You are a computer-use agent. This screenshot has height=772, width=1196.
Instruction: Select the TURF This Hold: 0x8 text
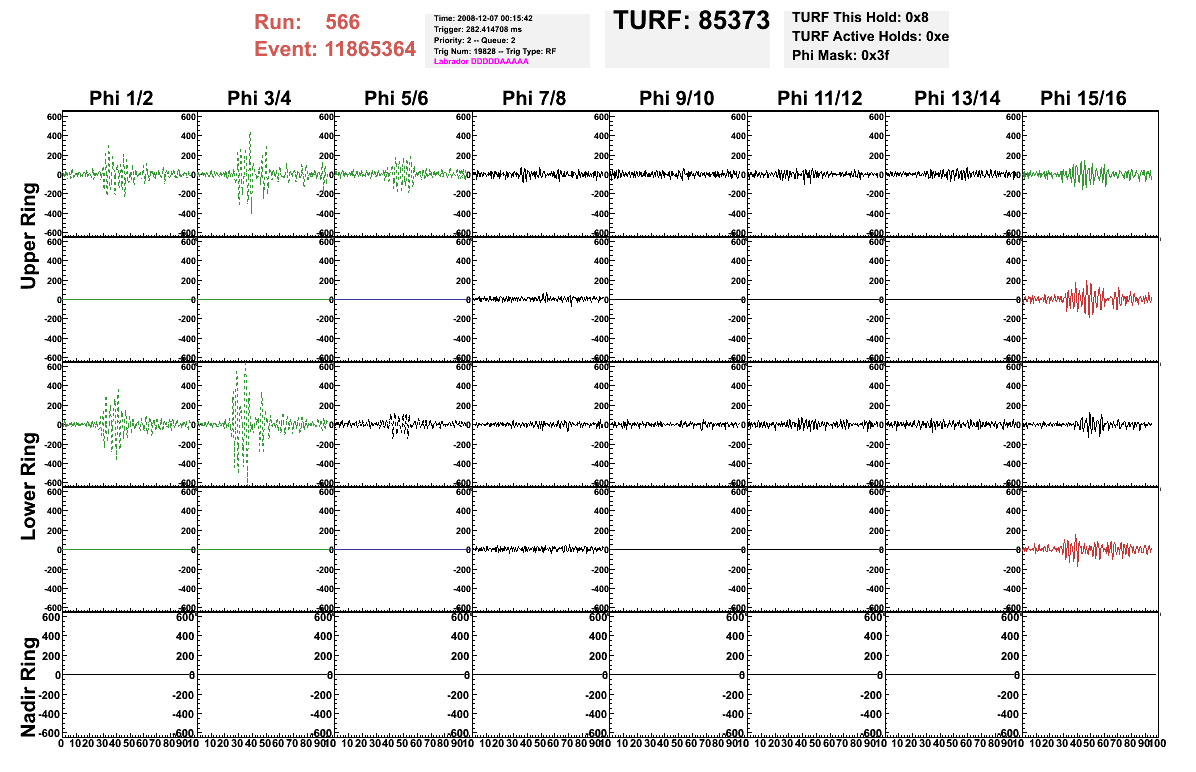click(860, 18)
